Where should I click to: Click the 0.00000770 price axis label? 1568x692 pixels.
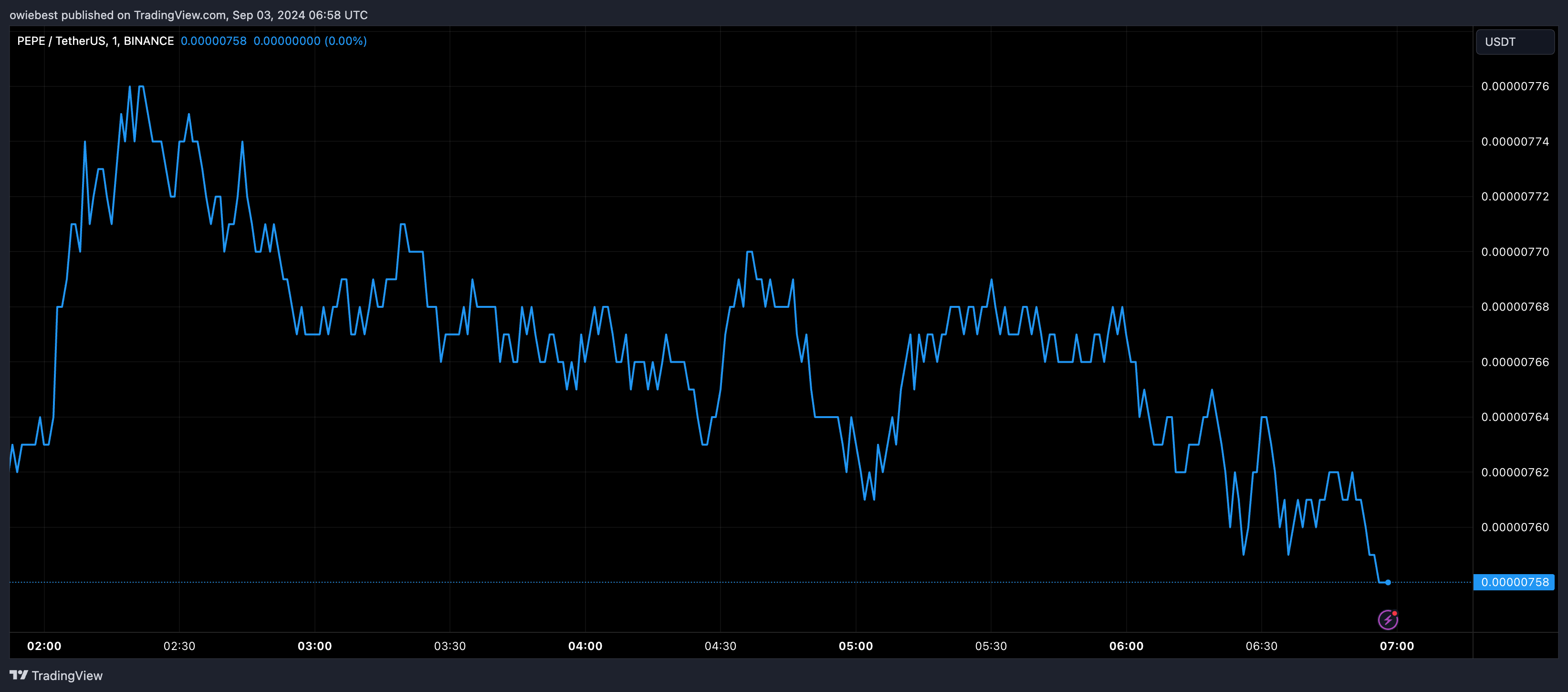1515,252
